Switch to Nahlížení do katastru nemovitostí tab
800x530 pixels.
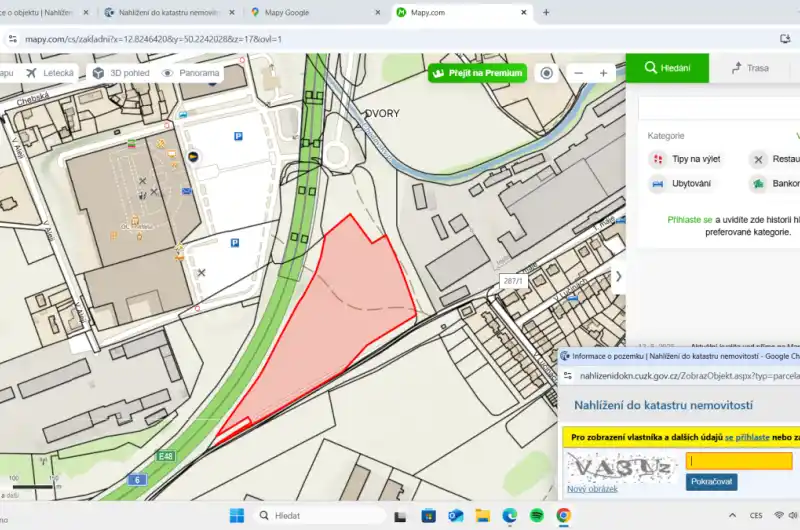click(x=170, y=12)
